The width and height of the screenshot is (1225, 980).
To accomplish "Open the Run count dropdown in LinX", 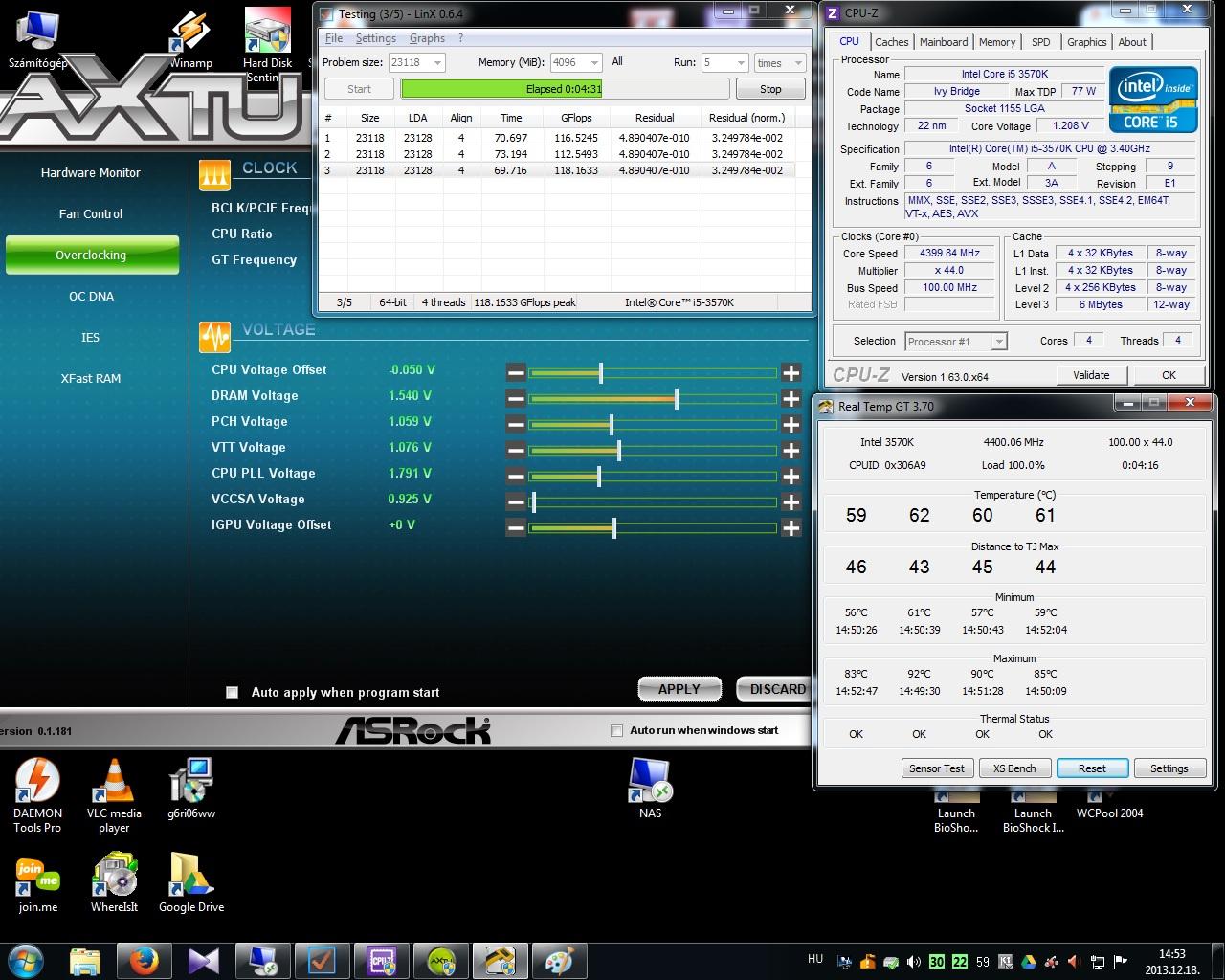I will [724, 62].
